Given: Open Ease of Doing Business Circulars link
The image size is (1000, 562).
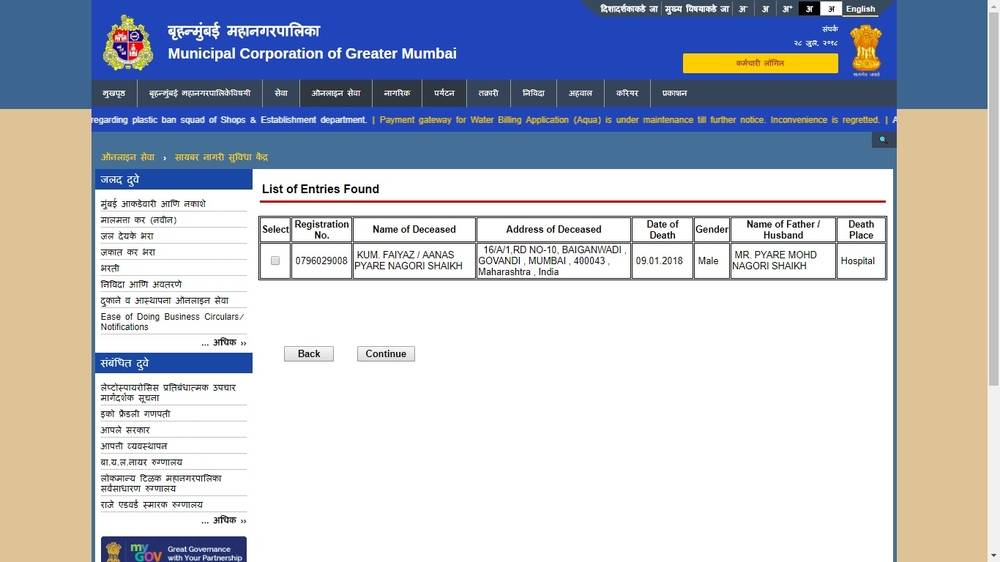Looking at the screenshot, I should coord(172,322).
